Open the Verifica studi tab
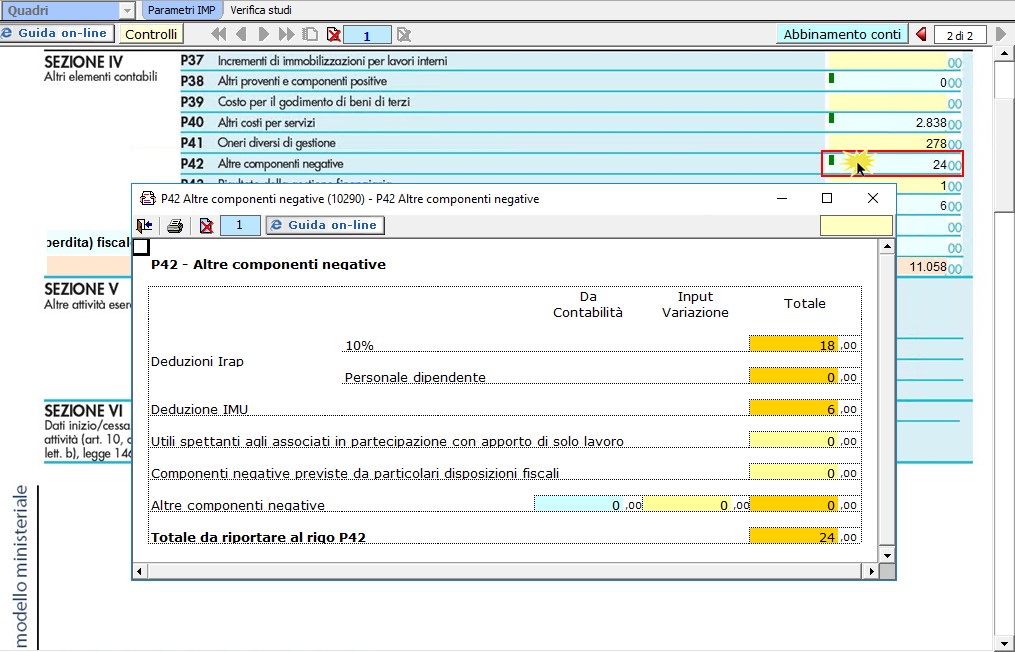This screenshot has width=1015, height=652. [x=261, y=10]
